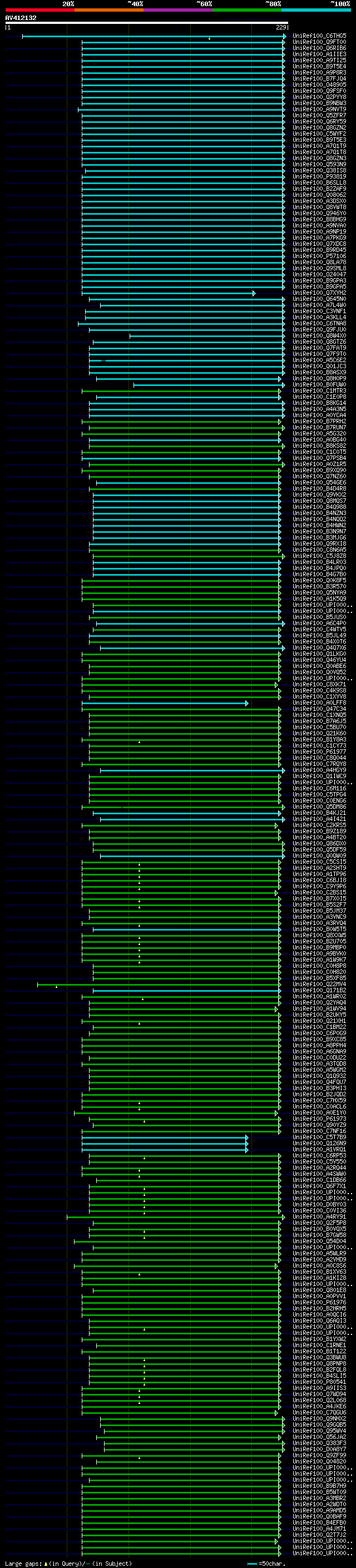Click the Large gaps legend text
Screen dimensions: 356x1568
click(69, 1564)
